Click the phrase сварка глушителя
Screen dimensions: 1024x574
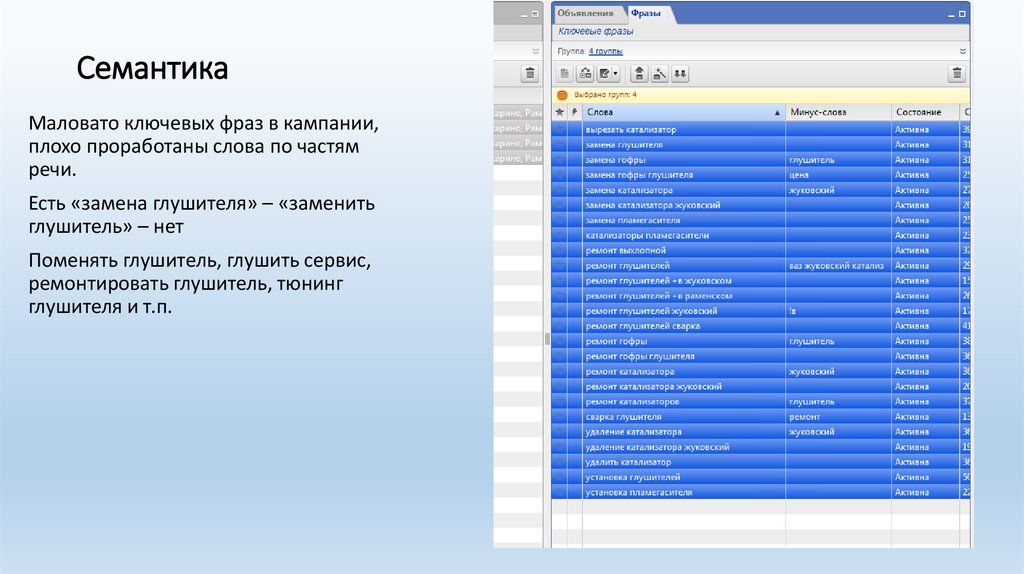(624, 417)
